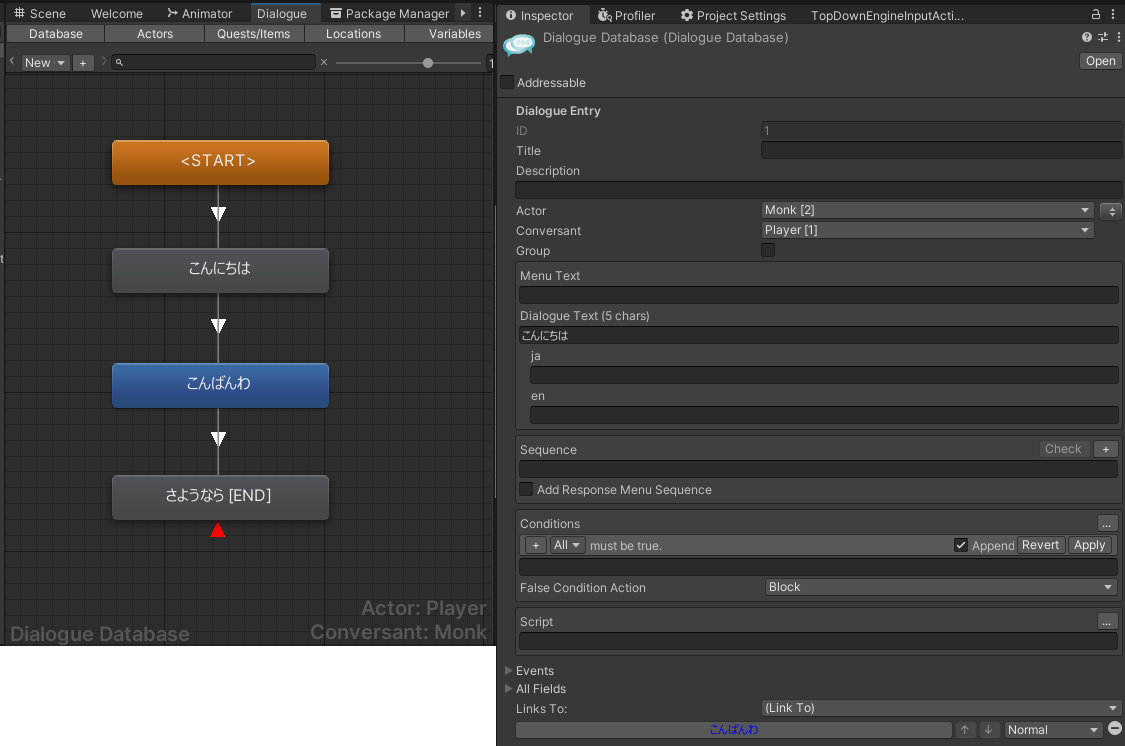Image resolution: width=1125 pixels, height=746 pixels.
Task: Click the Script ellipsis icon
Action: coord(1107,621)
